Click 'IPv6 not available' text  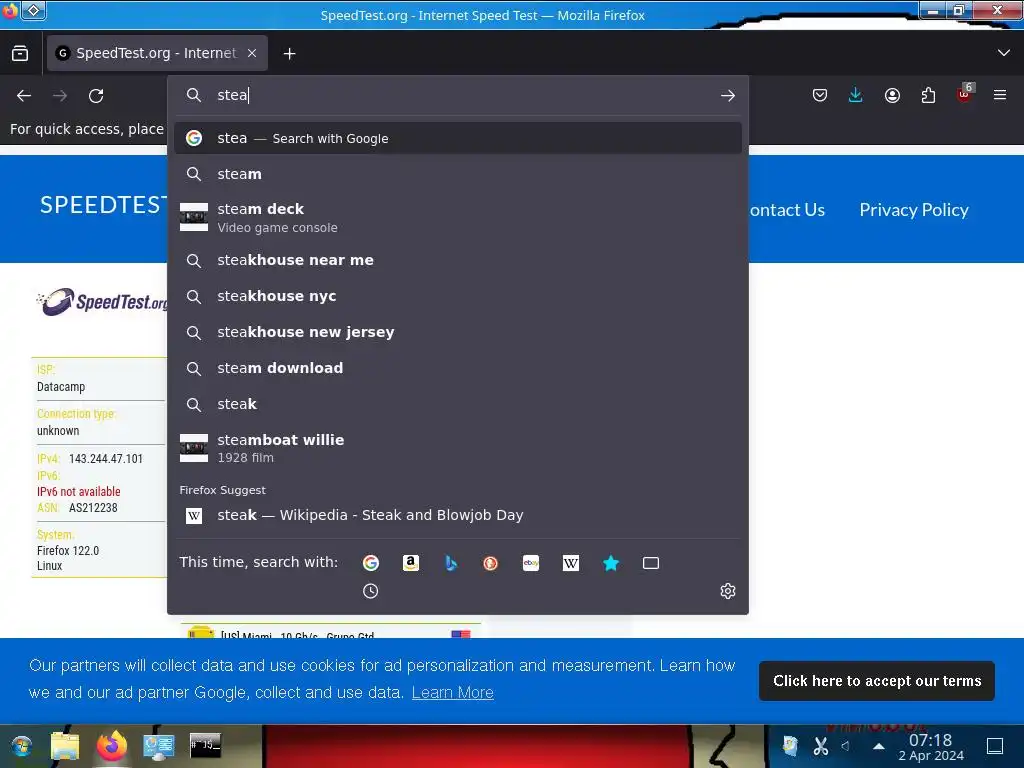pyautogui.click(x=78, y=491)
